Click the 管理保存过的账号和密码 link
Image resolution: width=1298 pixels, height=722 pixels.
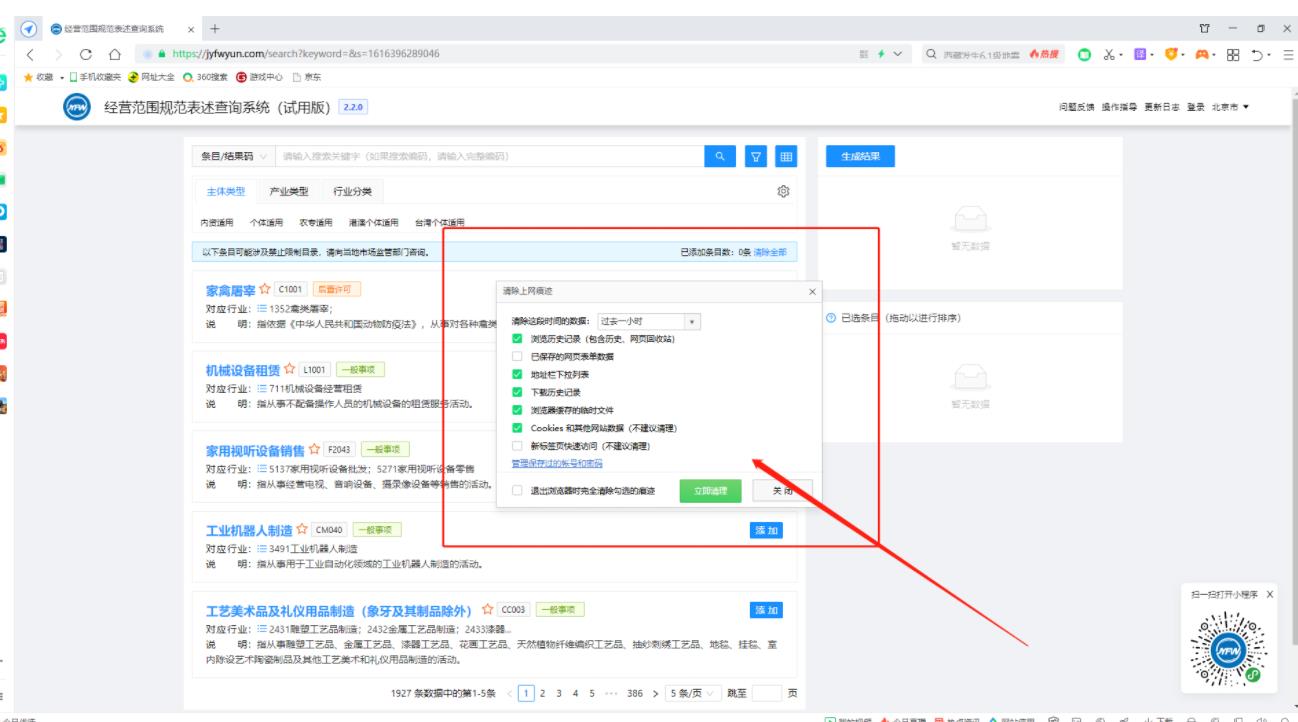[557, 463]
